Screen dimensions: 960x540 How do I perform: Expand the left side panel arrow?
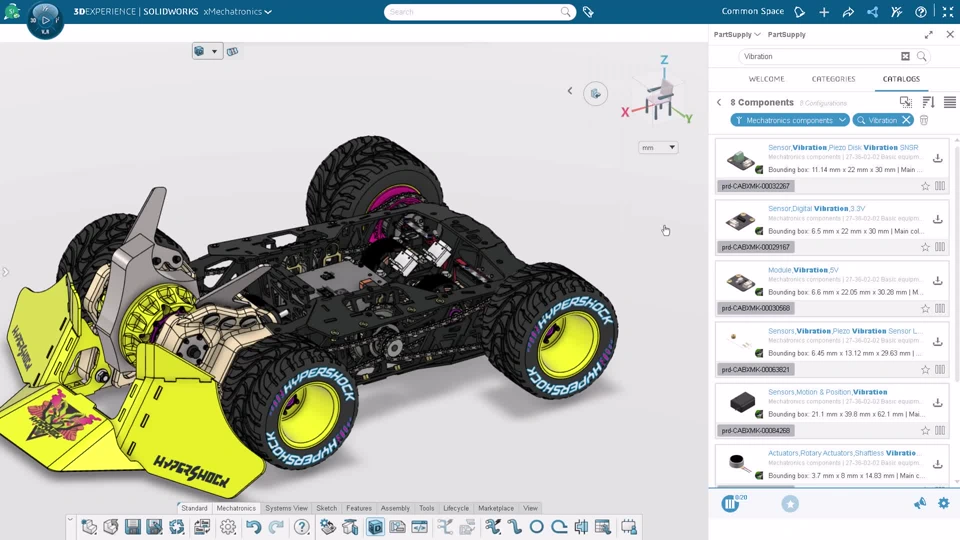point(6,271)
